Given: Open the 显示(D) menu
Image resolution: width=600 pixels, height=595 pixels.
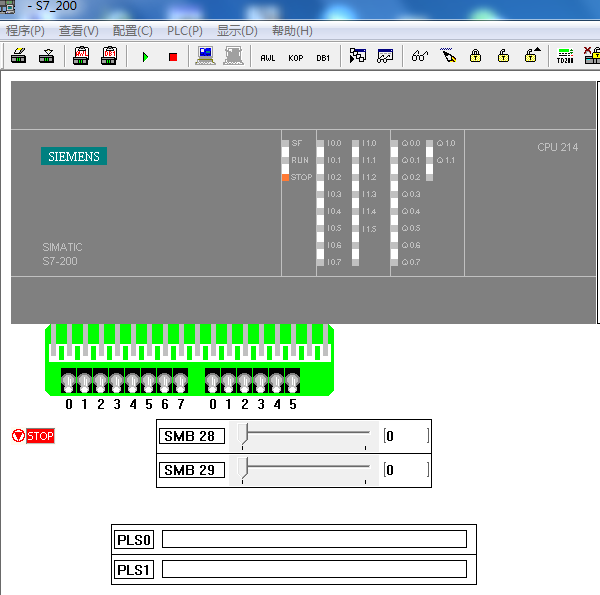Looking at the screenshot, I should (x=237, y=31).
